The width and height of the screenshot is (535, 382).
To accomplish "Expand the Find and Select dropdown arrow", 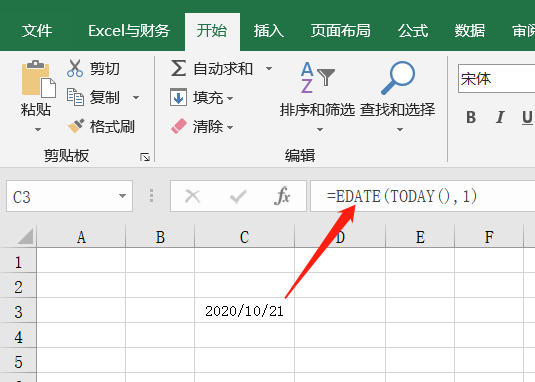I will [x=400, y=130].
